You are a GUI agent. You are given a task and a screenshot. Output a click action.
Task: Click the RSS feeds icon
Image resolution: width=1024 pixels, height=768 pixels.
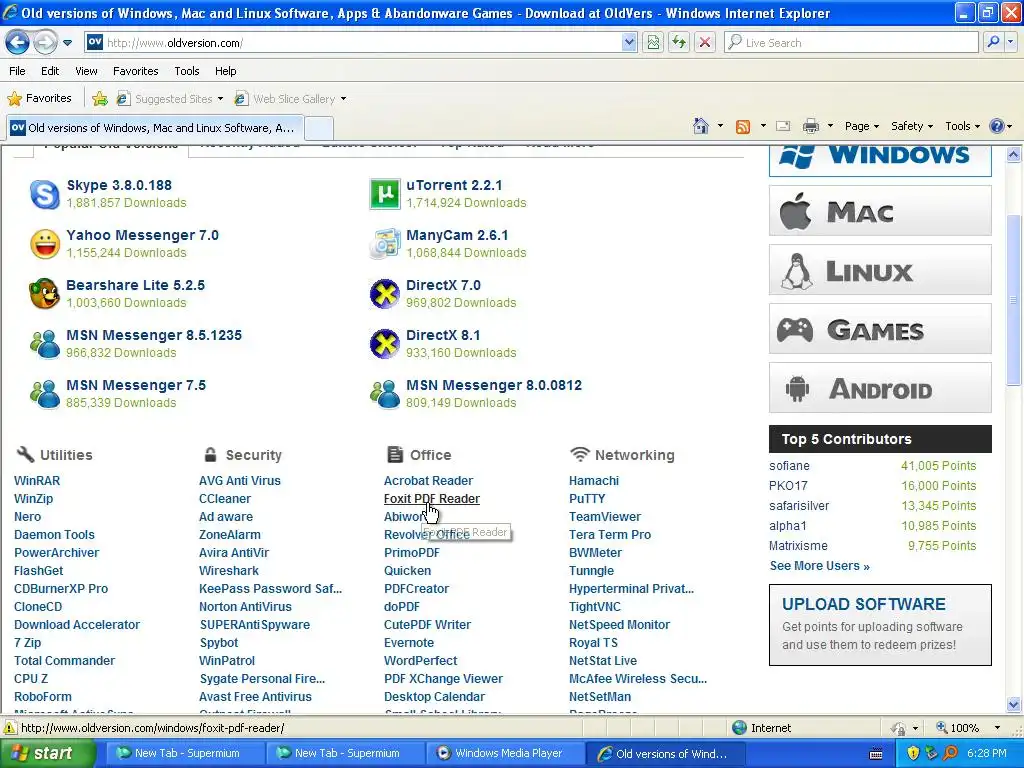[743, 126]
